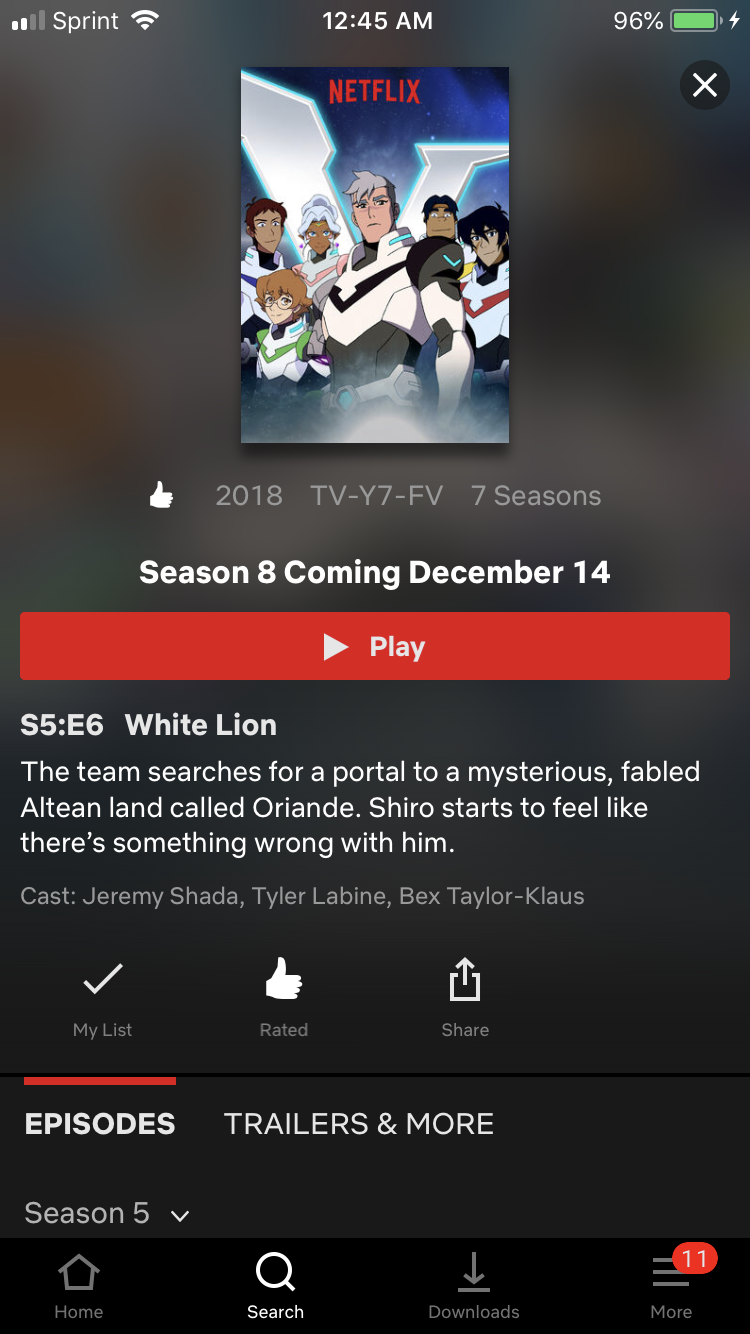Close the show details with X icon
This screenshot has height=1334, width=750.
pyautogui.click(x=705, y=86)
